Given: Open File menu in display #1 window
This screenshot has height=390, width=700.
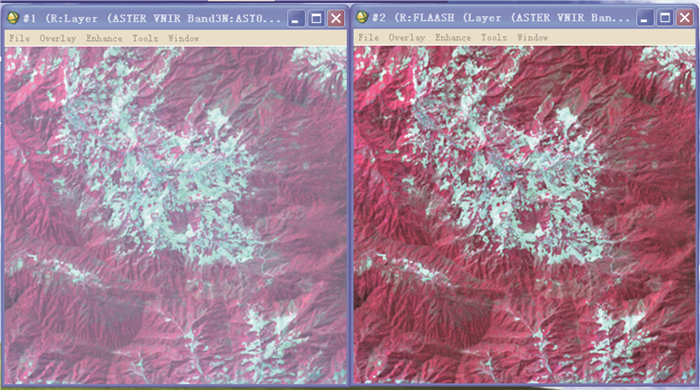Looking at the screenshot, I should coord(19,38).
